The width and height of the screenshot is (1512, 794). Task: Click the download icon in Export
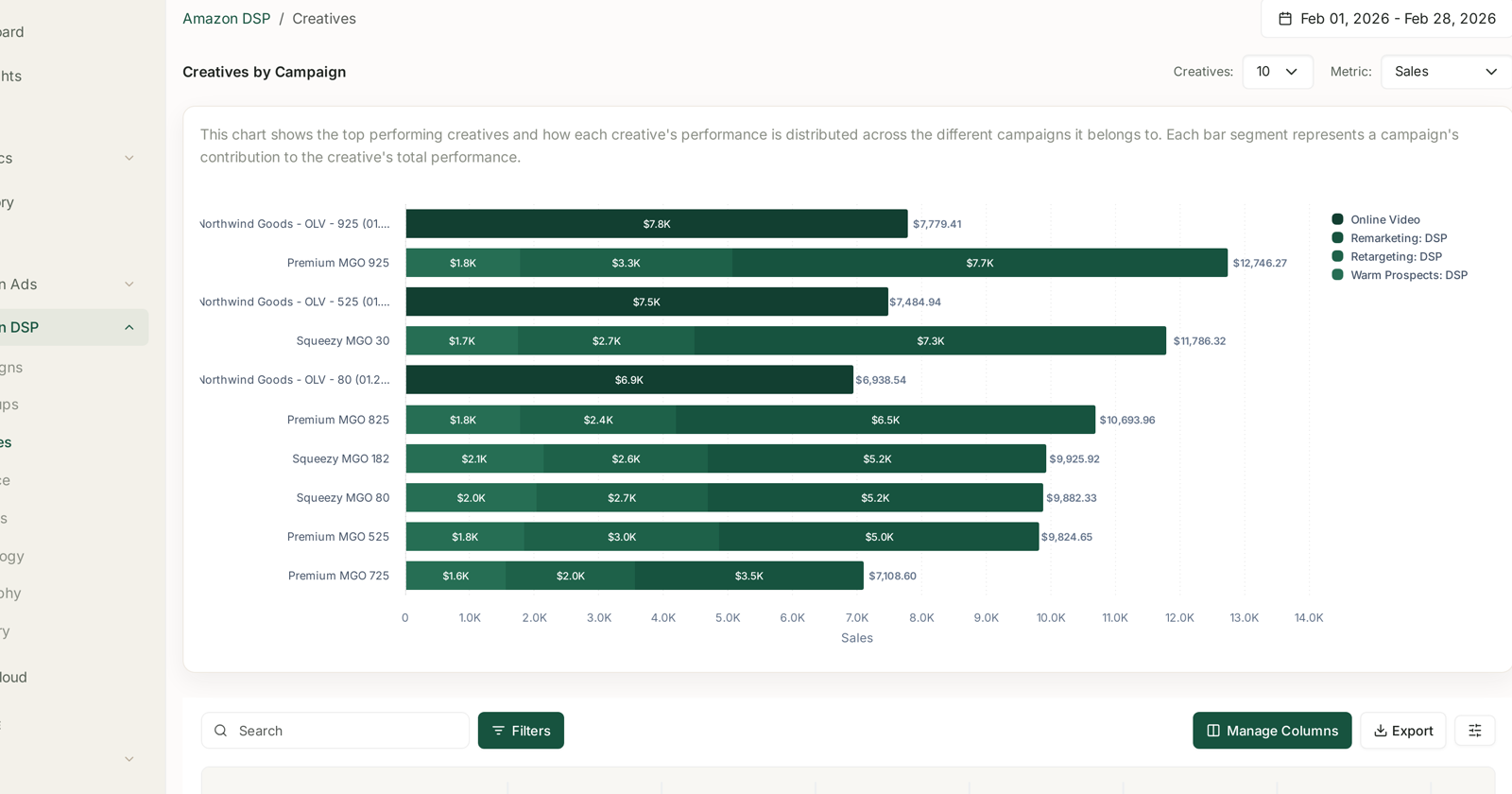(x=1381, y=731)
